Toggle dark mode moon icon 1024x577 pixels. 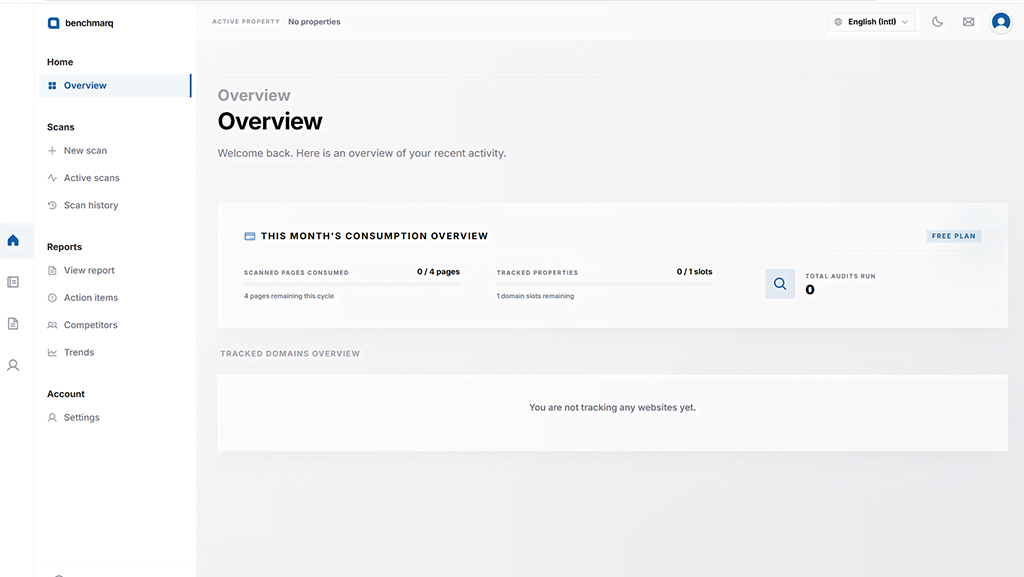tap(937, 22)
